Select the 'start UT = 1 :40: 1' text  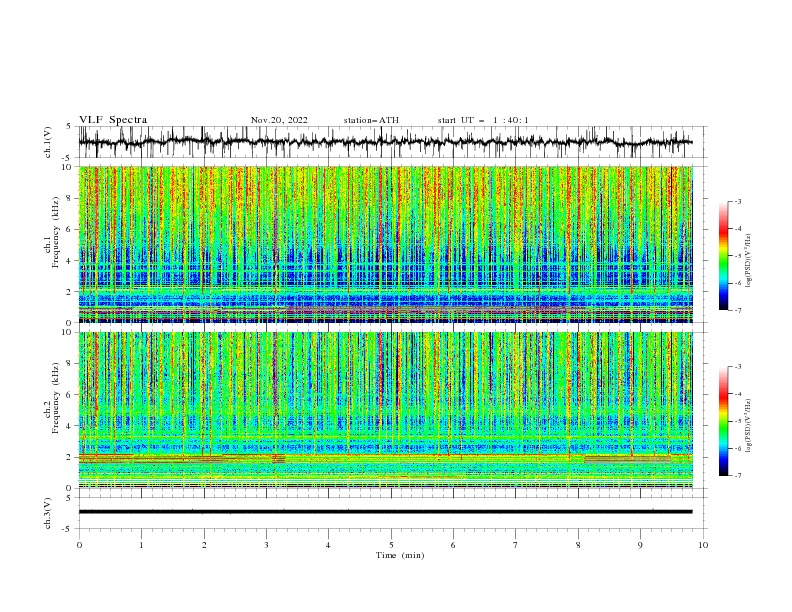pos(483,120)
